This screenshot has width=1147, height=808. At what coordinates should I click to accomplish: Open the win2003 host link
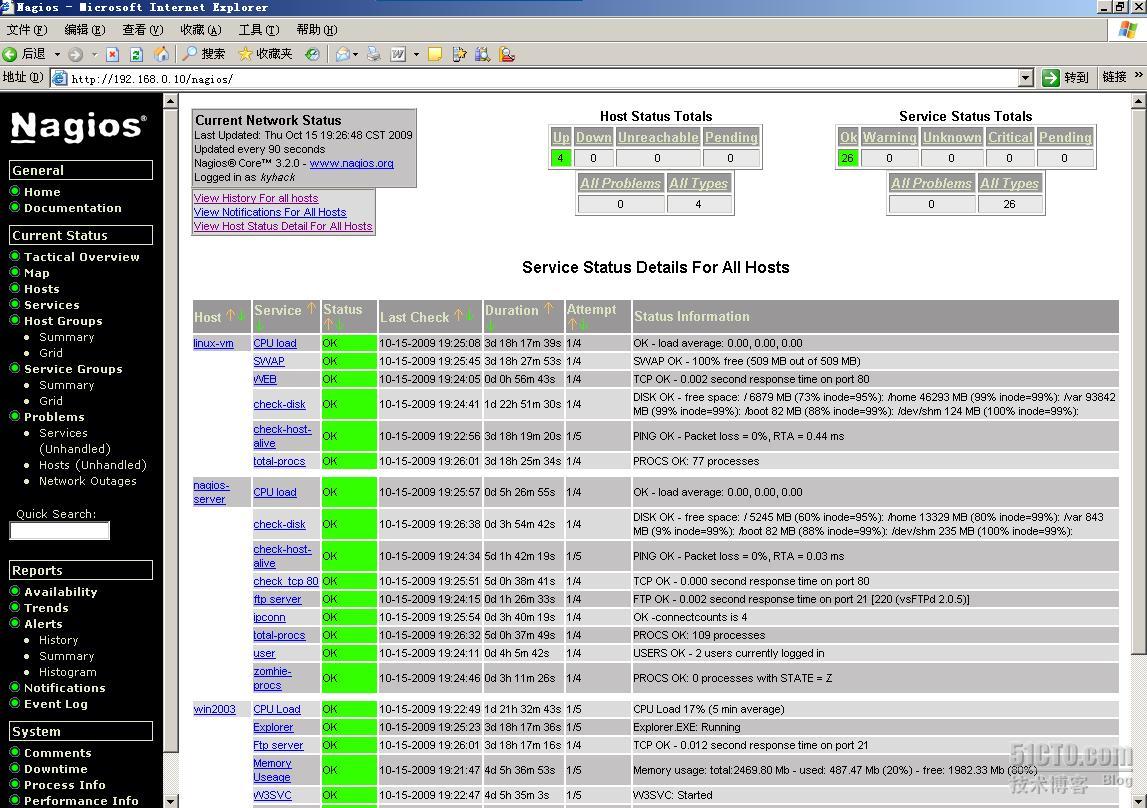pos(214,709)
